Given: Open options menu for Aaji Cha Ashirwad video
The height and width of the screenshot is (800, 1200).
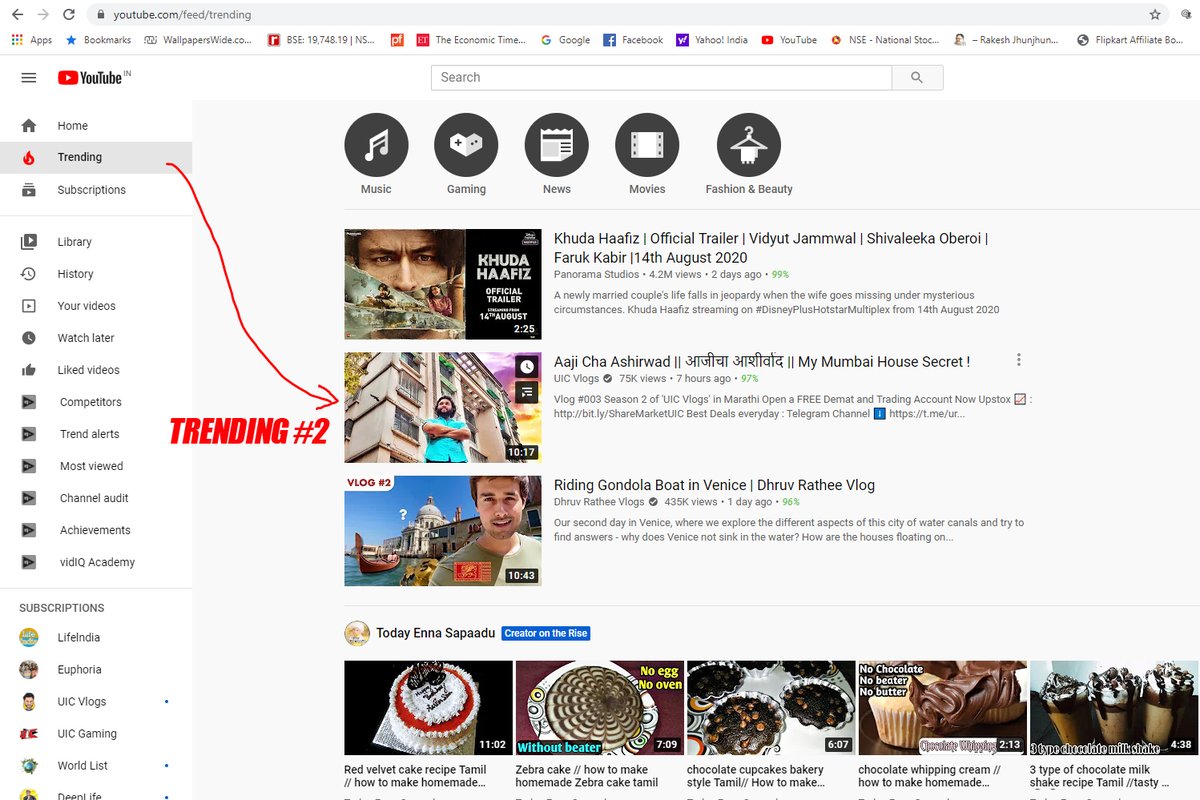Looking at the screenshot, I should [x=1018, y=359].
